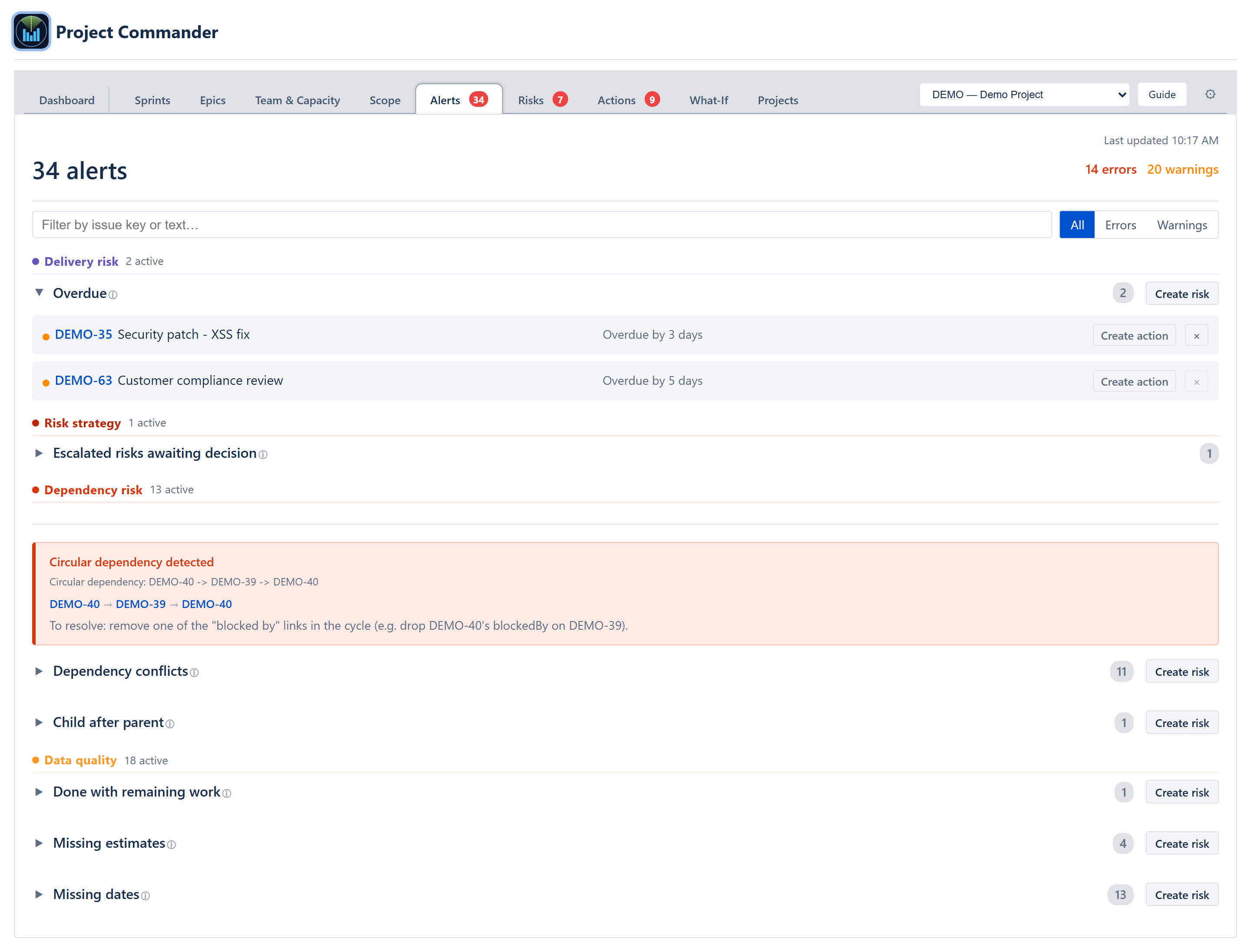The width and height of the screenshot is (1251, 952).
Task: Click the Data quality category heading
Action: pos(80,760)
